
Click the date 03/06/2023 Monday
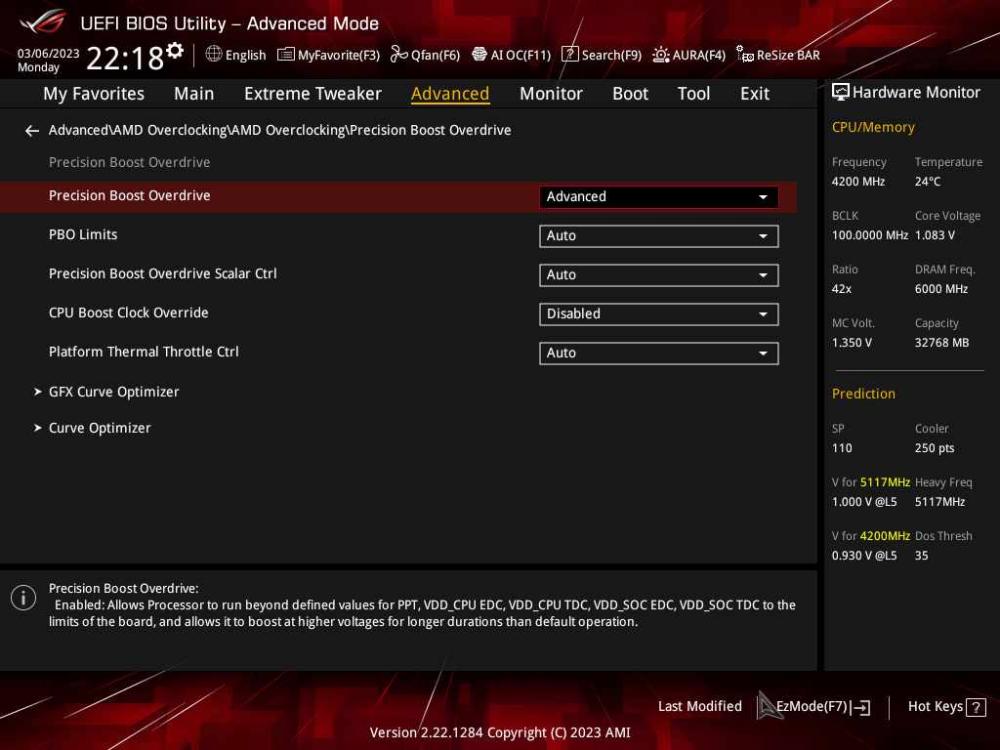(x=48, y=60)
